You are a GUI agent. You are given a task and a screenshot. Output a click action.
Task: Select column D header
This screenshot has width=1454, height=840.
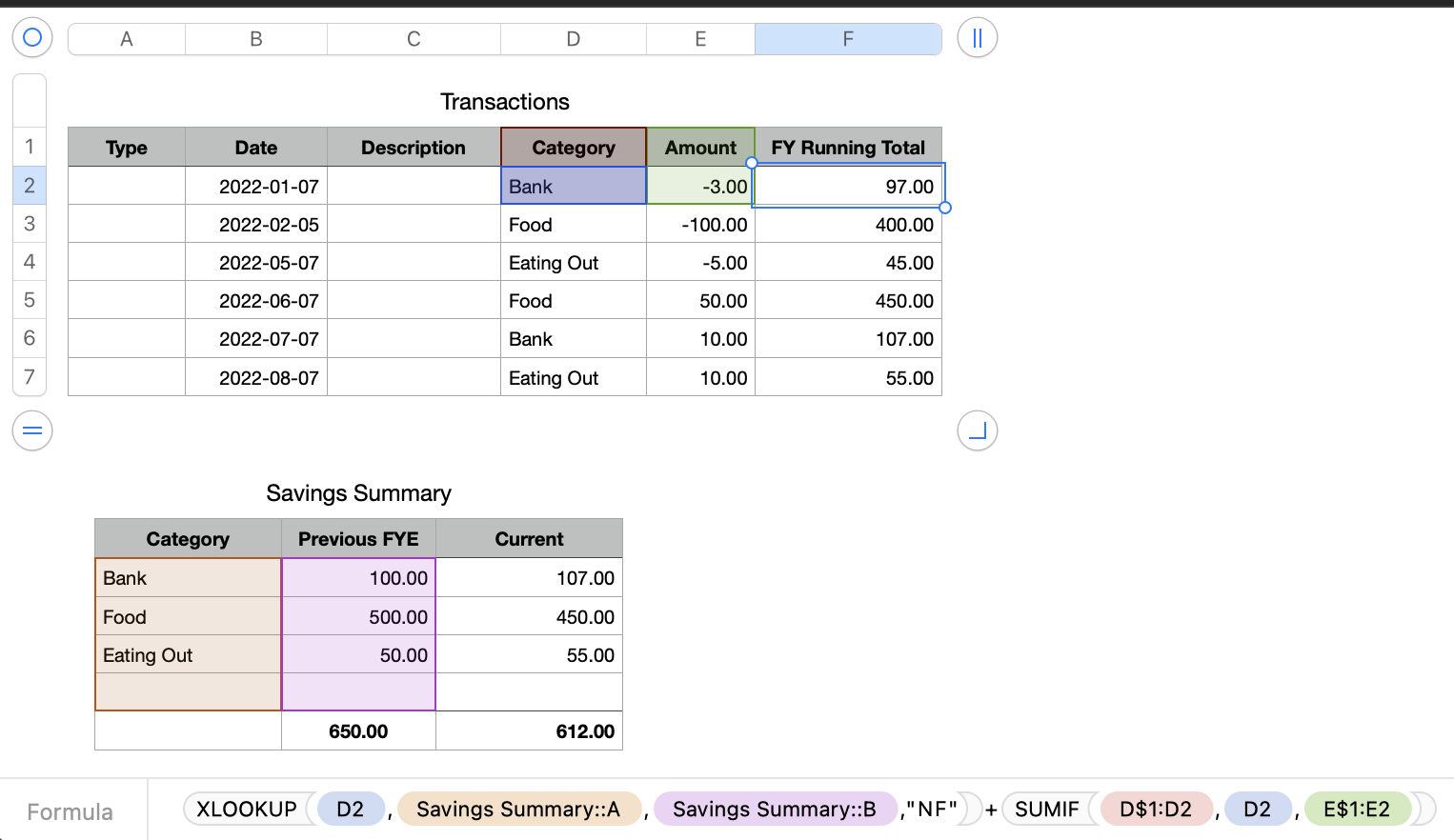coord(574,39)
